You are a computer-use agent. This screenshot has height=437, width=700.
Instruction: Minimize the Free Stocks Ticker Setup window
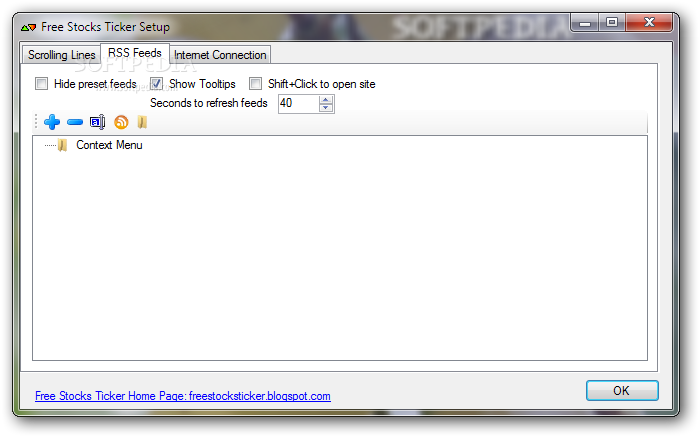(585, 22)
